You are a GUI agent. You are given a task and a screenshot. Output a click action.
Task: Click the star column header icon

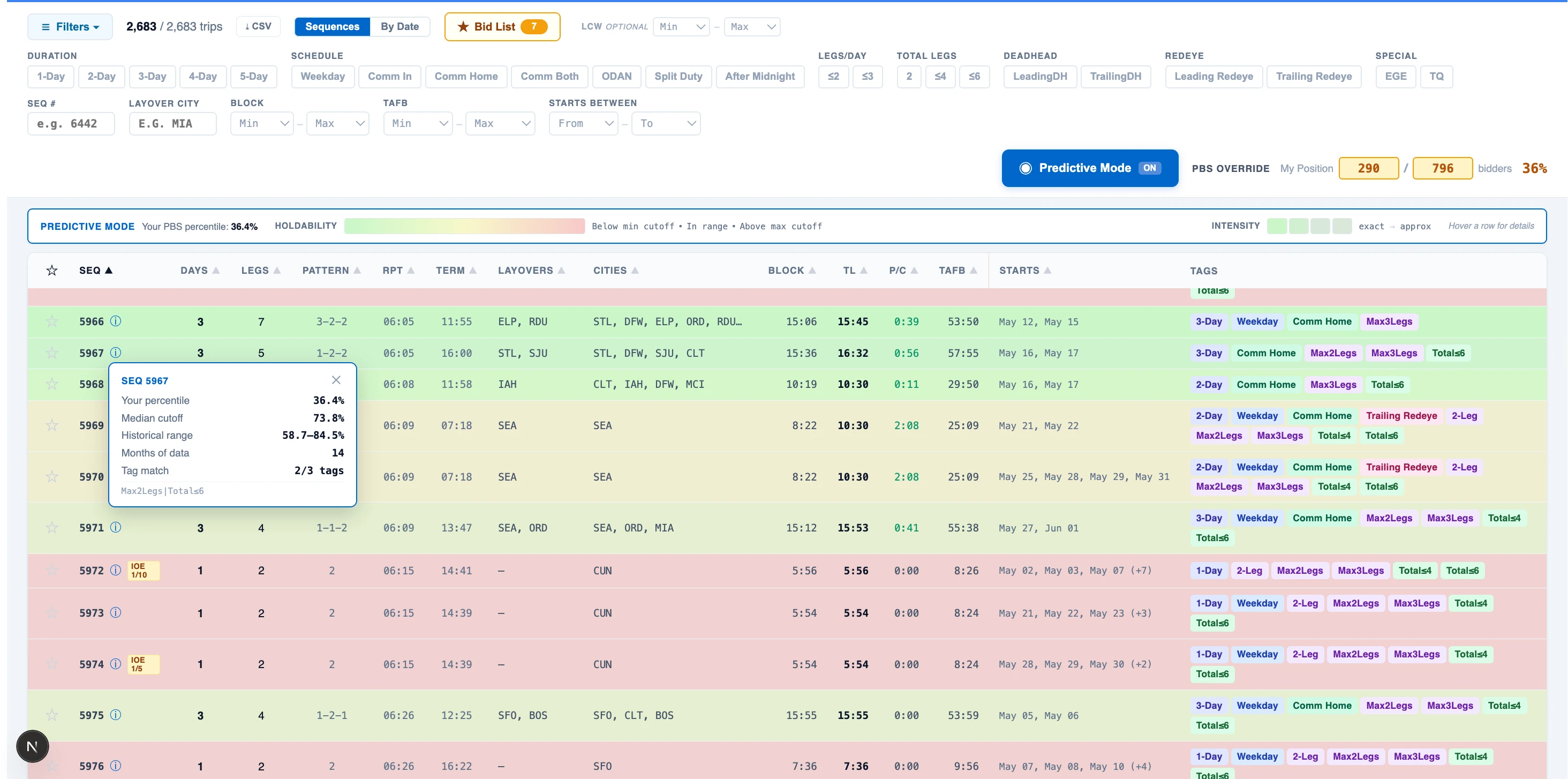click(x=52, y=271)
